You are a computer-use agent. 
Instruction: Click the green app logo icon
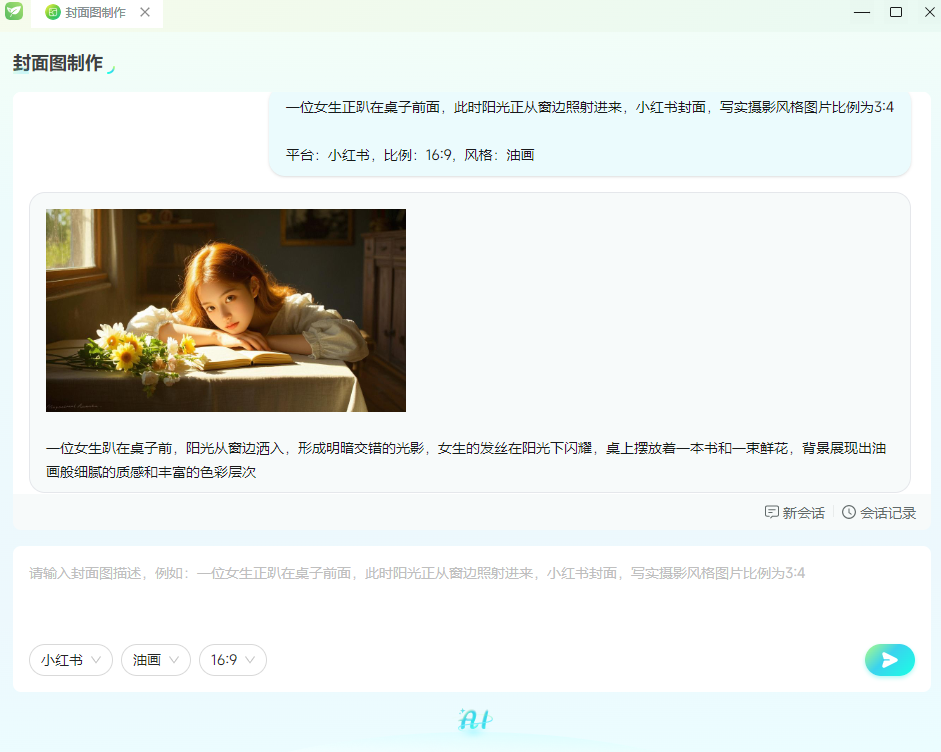[x=14, y=11]
